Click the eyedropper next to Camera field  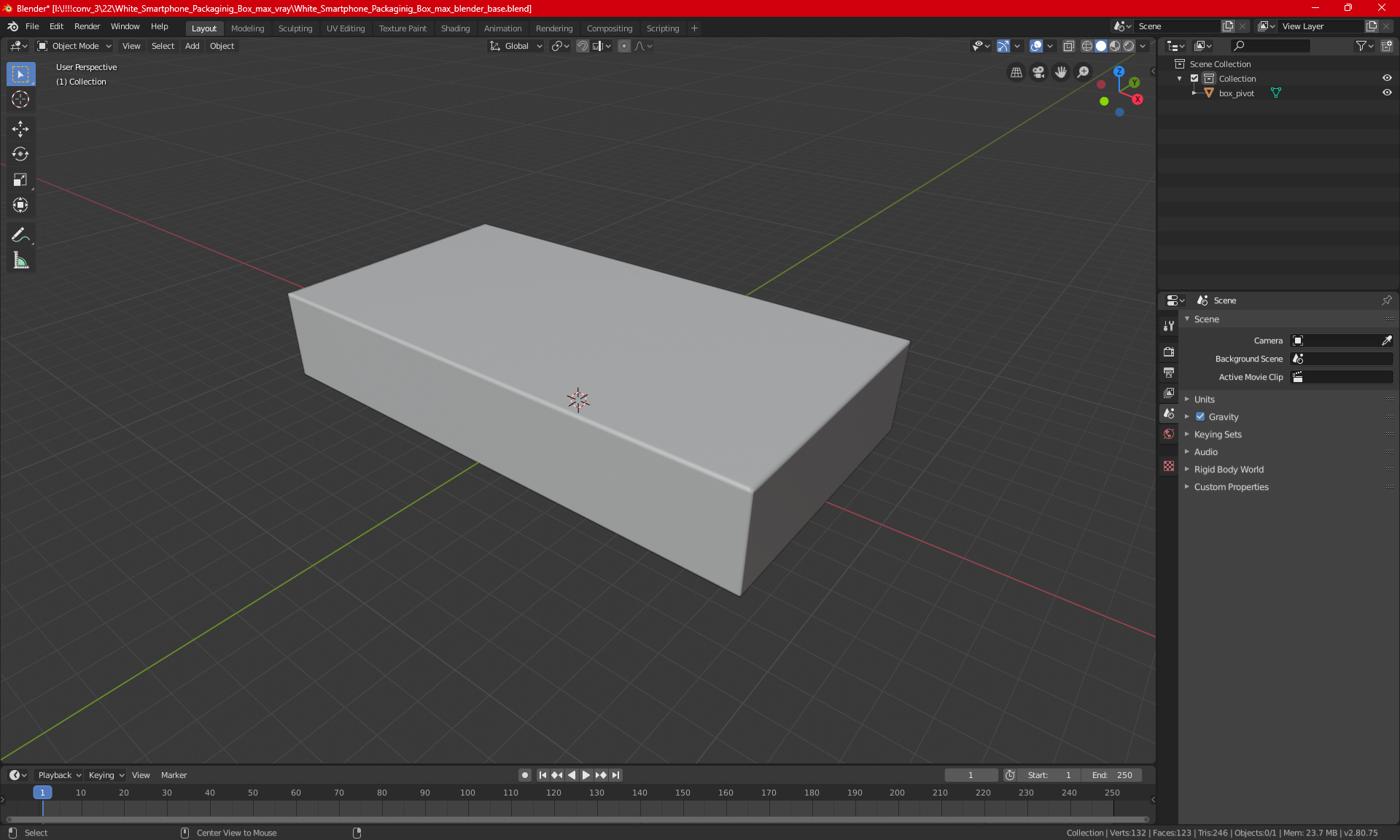coord(1386,341)
